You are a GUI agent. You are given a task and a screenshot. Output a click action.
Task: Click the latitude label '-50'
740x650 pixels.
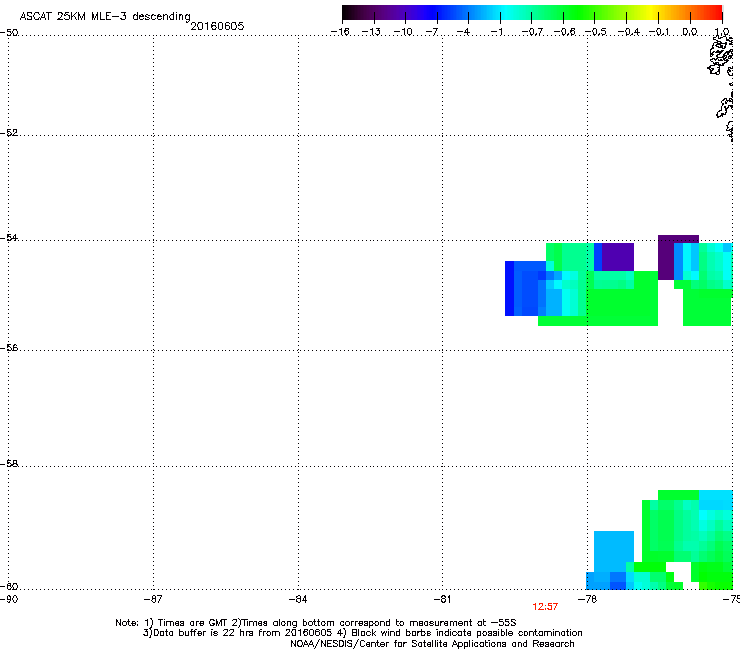pyautogui.click(x=9, y=33)
